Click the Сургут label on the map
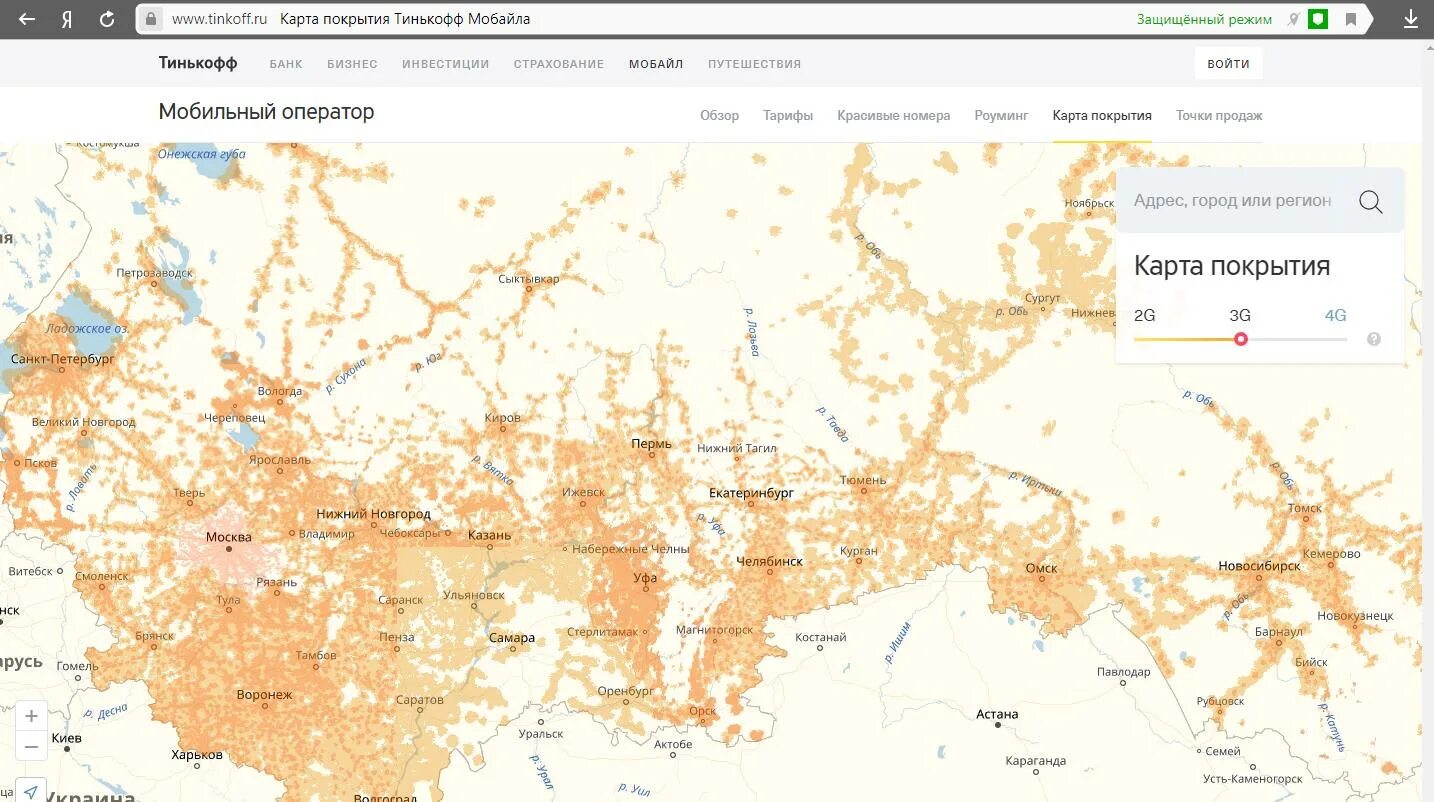1434x802 pixels. [1042, 298]
